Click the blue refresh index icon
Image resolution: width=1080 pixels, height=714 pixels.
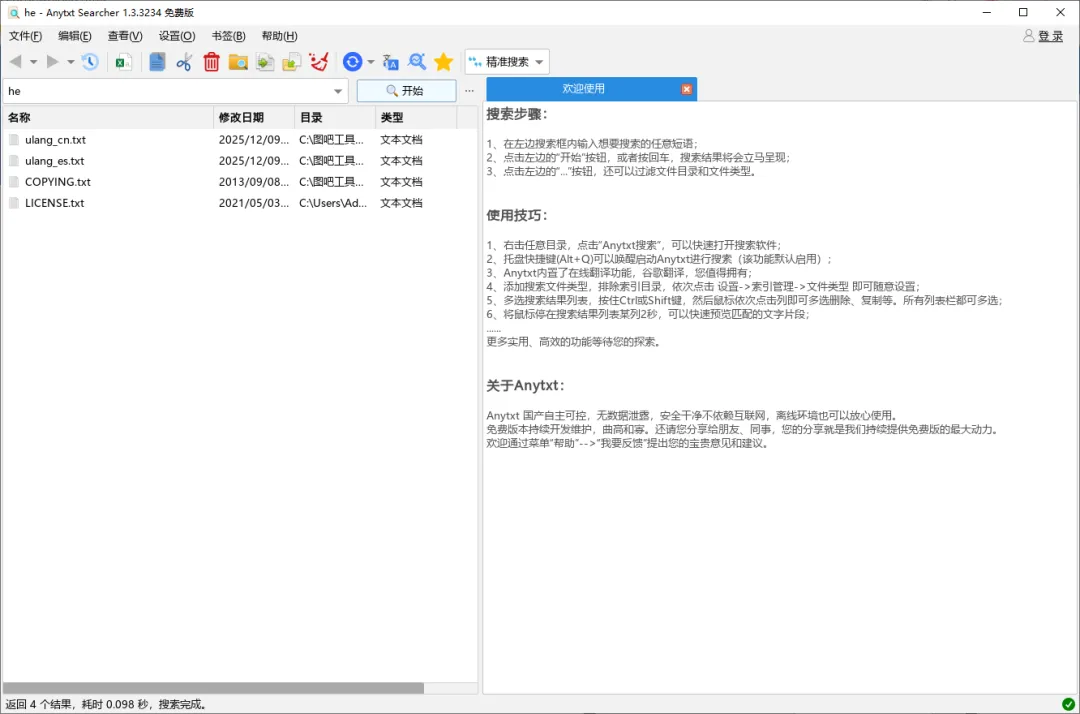pos(353,62)
